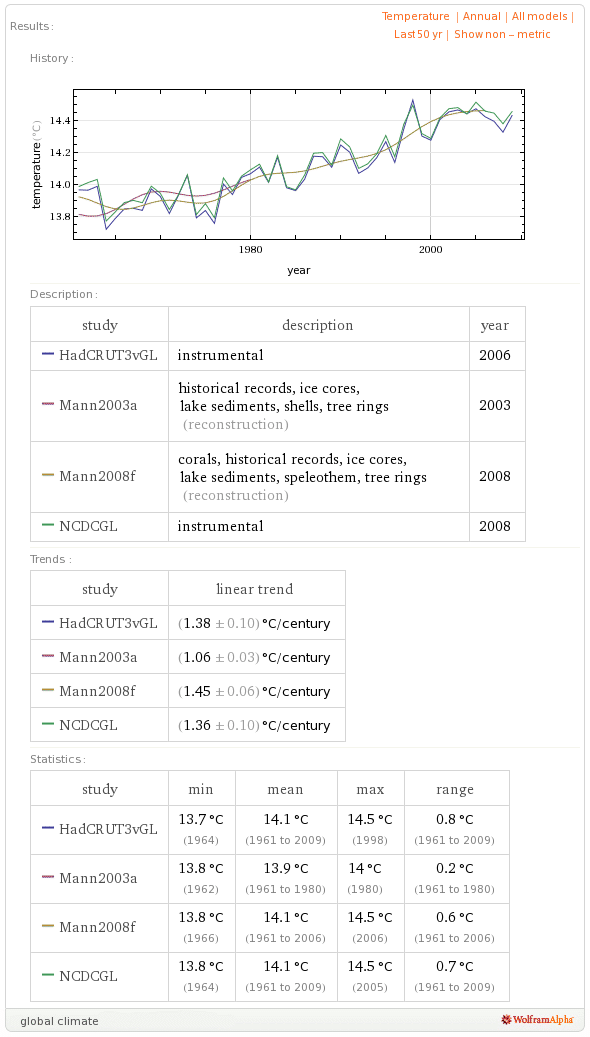Select Mann2003a in the Description table
This screenshot has height=1037, width=590.
click(99, 405)
